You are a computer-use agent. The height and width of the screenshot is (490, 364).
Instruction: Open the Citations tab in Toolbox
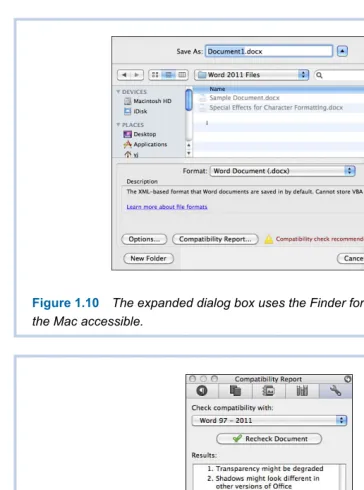[235, 391]
